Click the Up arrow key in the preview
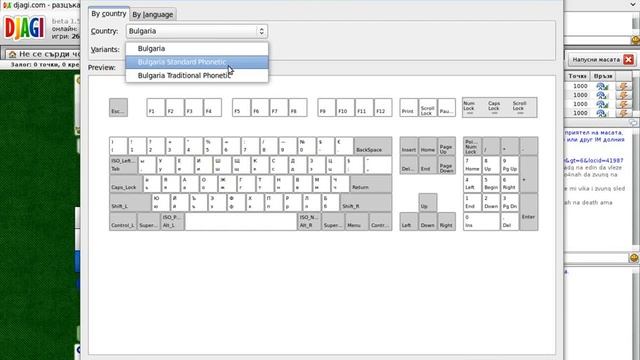This screenshot has height=360, width=640. 427,202
